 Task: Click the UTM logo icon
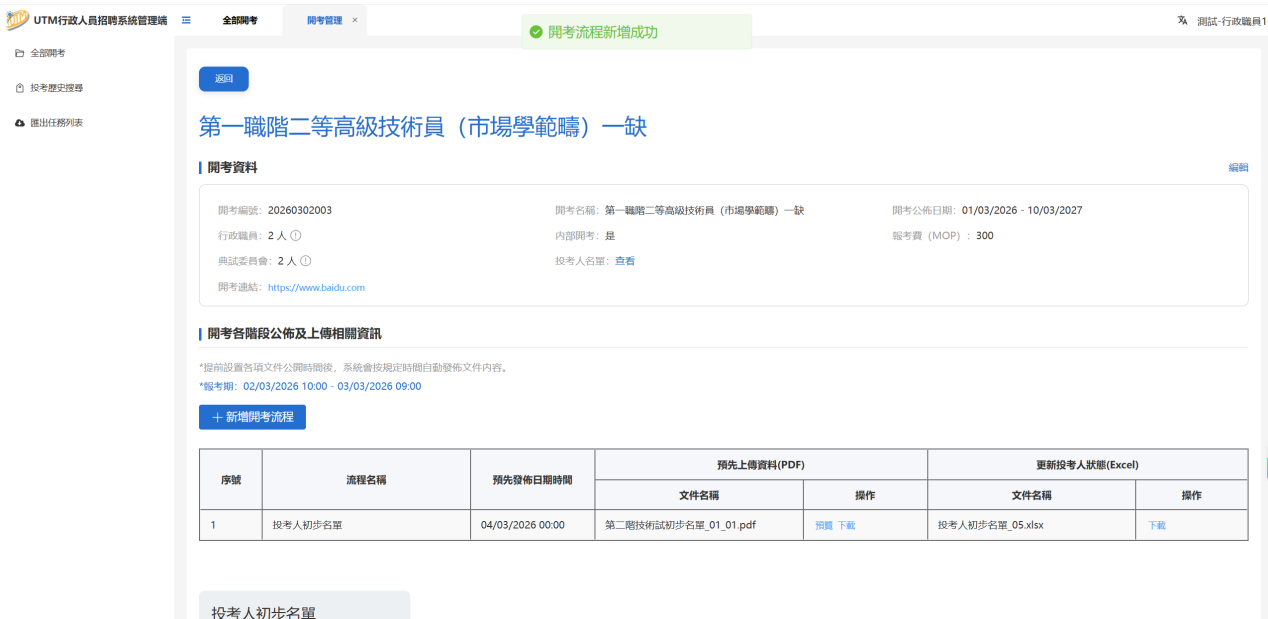pyautogui.click(x=18, y=20)
